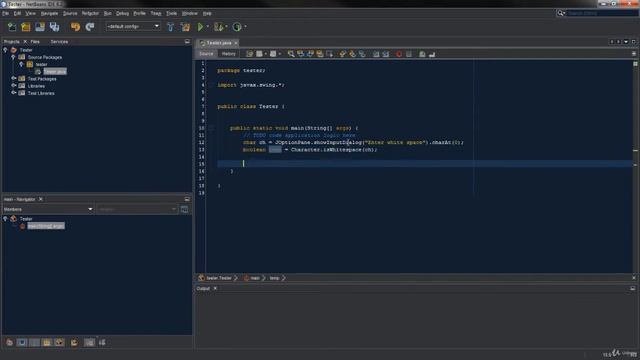Expand the Libraries node
The width and height of the screenshot is (640, 360).
pos(13,86)
